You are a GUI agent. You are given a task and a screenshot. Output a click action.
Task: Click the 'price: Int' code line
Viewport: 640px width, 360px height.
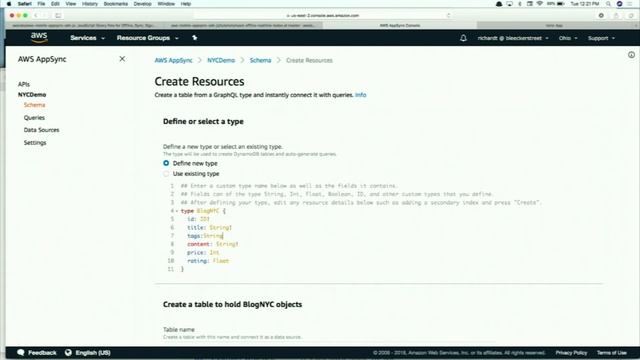(x=203, y=253)
